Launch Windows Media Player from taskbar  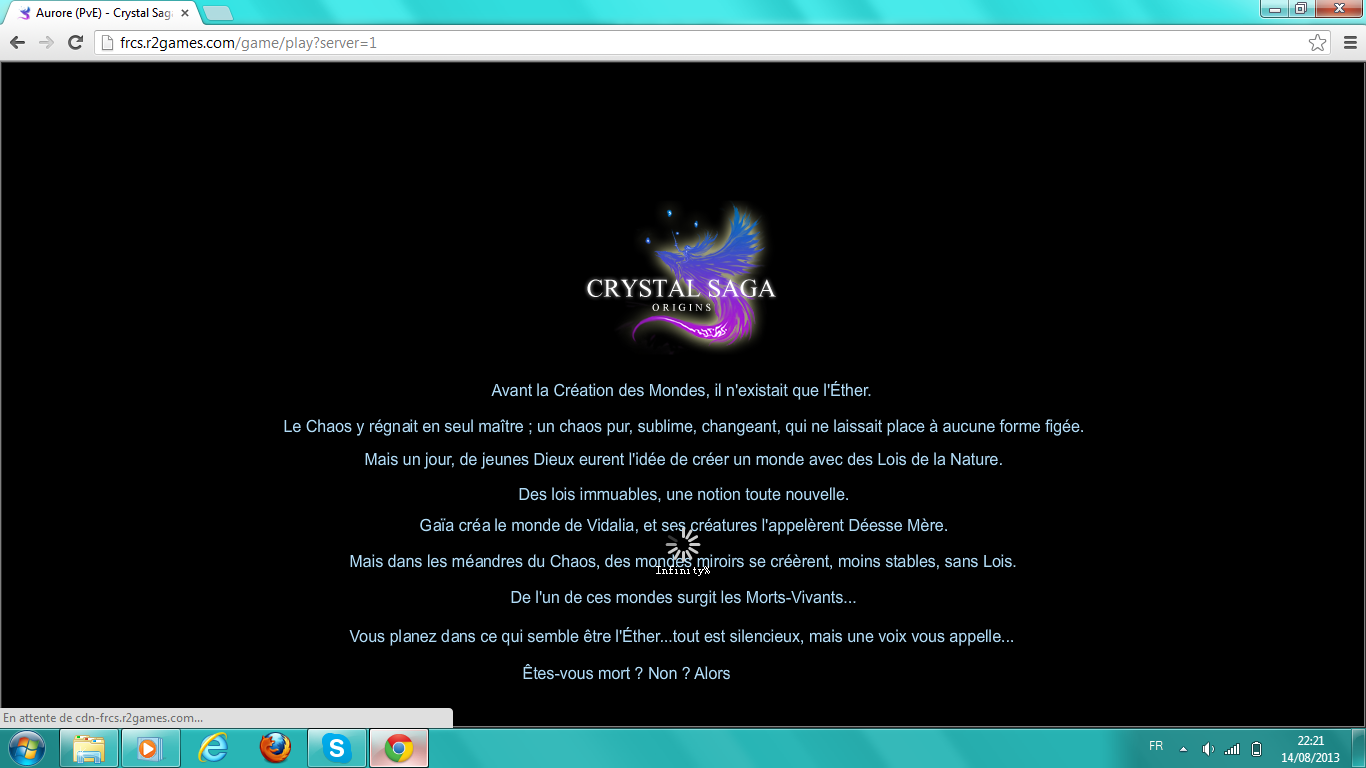tap(151, 748)
